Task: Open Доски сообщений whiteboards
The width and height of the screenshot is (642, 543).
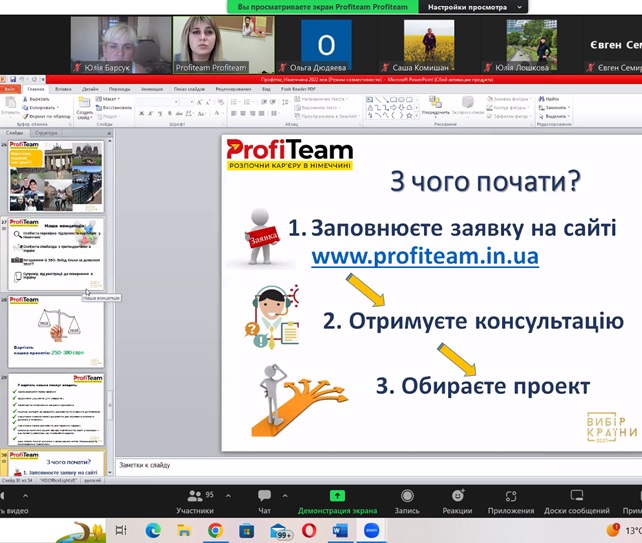Action: tap(576, 502)
